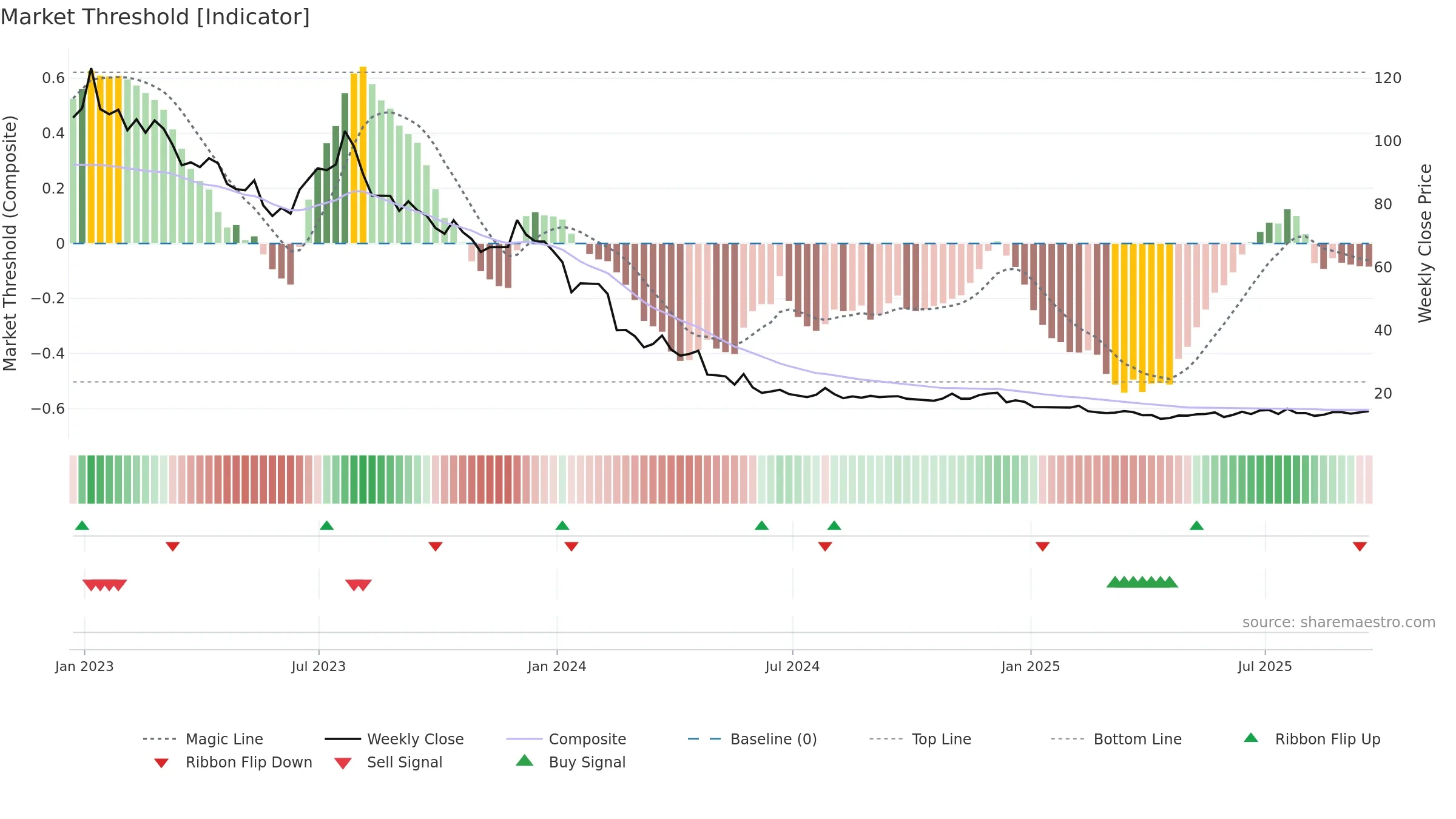
Task: Toggle the Top Line legend entry
Action: [920, 739]
